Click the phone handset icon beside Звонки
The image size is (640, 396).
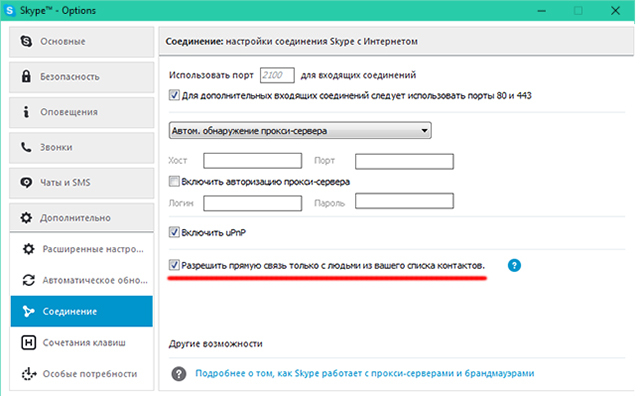26,147
